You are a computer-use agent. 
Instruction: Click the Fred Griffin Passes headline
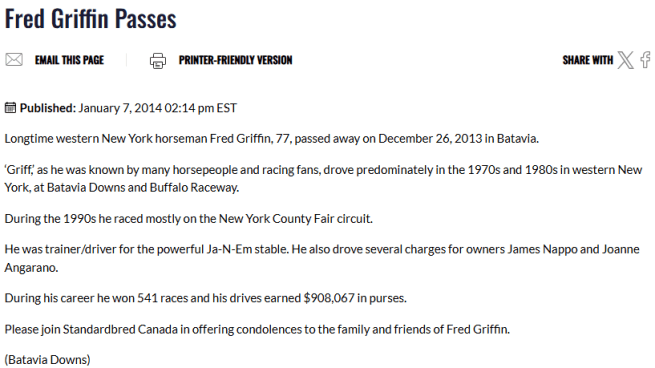[x=91, y=19]
